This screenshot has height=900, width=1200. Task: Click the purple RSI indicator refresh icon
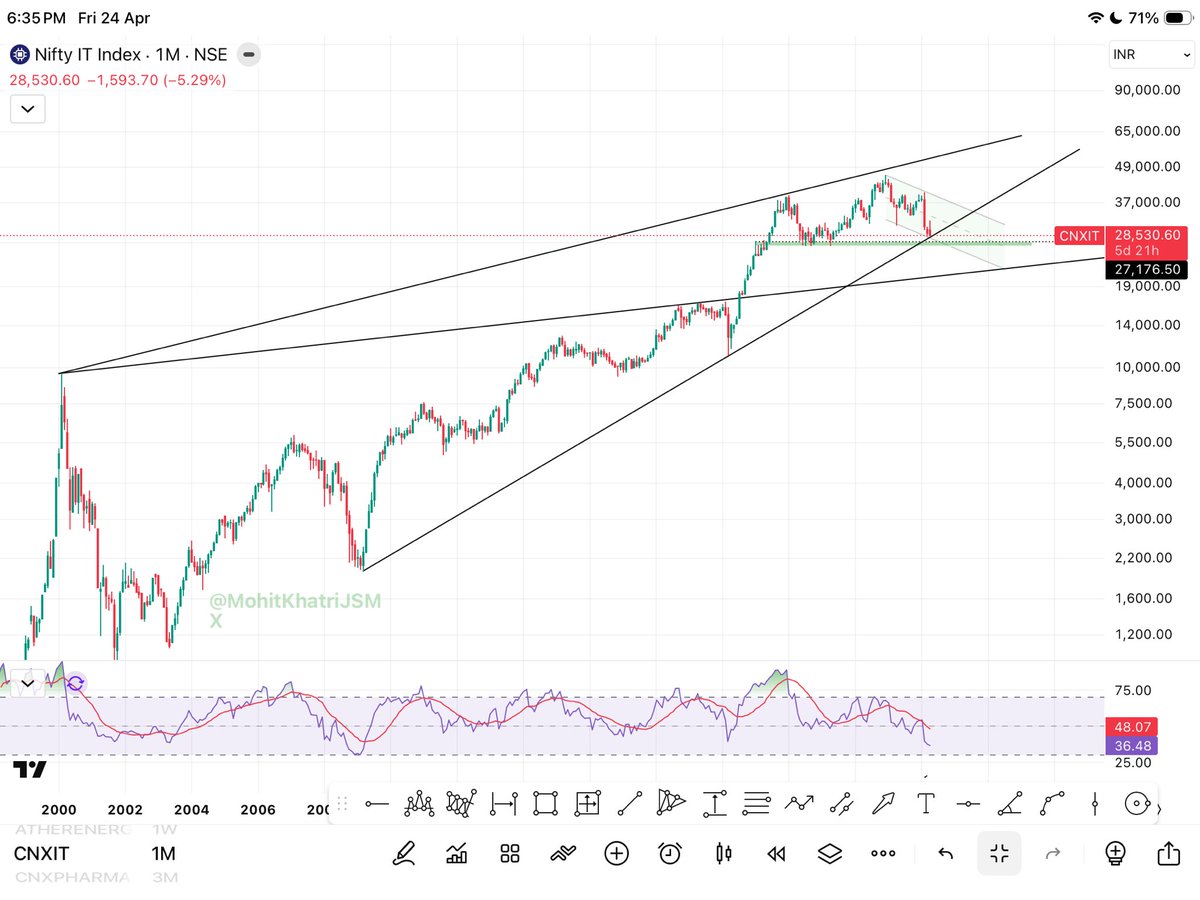tap(76, 684)
